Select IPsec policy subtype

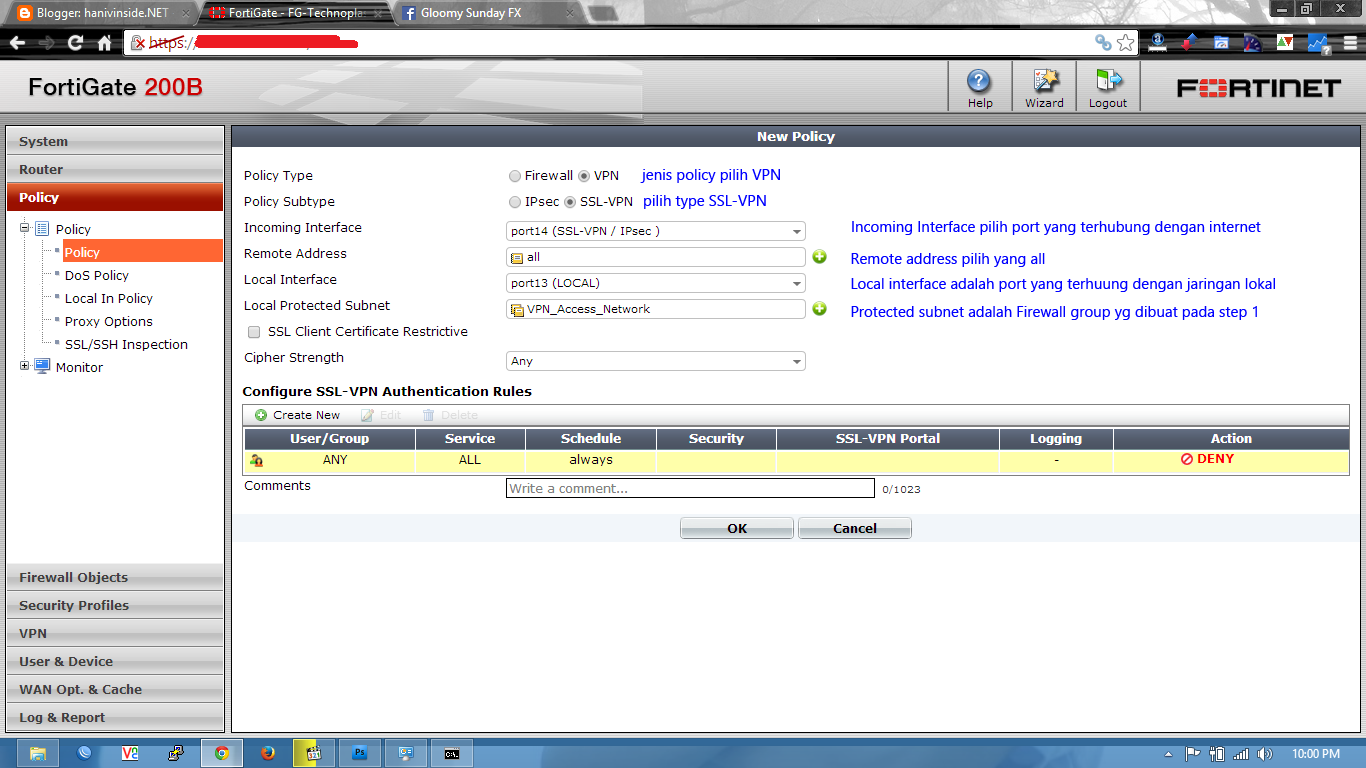pyautogui.click(x=515, y=202)
